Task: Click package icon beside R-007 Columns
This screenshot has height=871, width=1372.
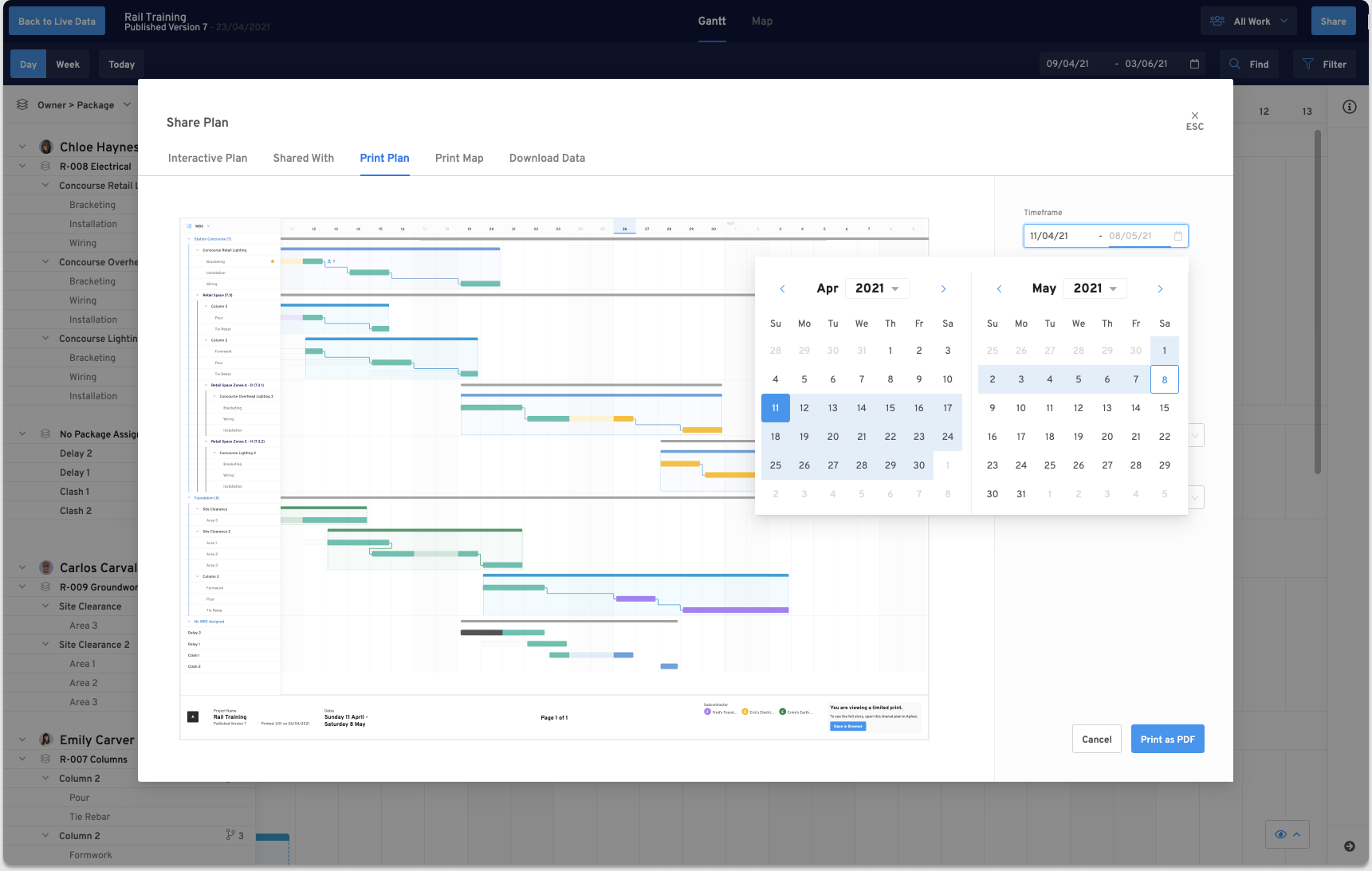Action: (x=45, y=759)
